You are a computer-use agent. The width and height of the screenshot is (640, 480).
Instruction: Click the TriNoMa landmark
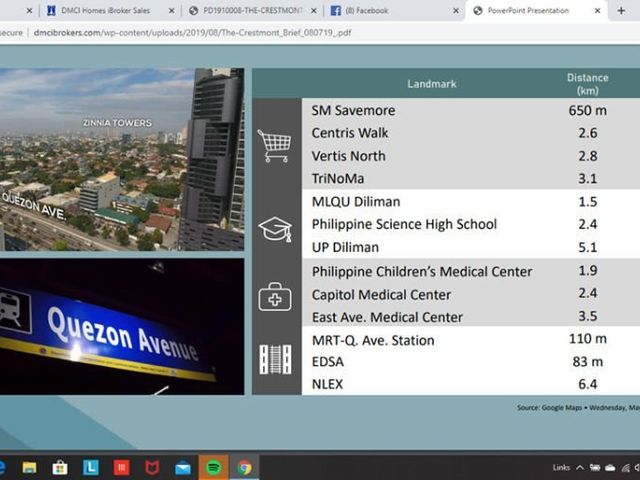[338, 179]
